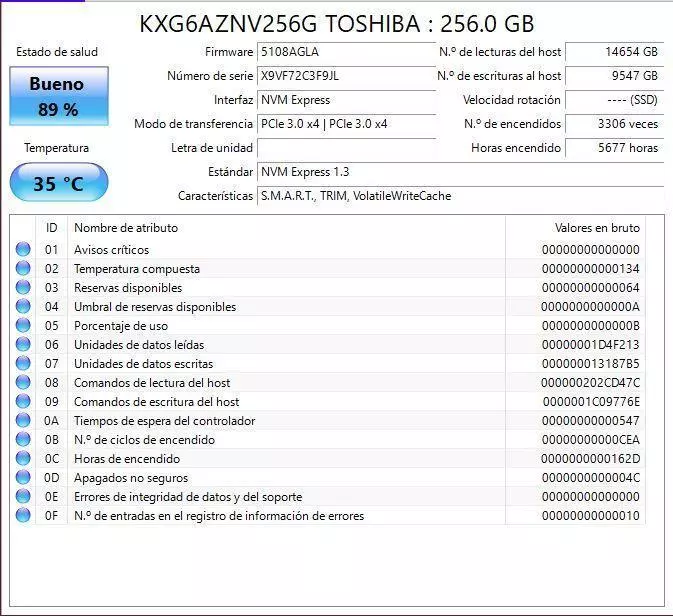This screenshot has width=673, height=616.
Task: Click the status orb for registro de información de errores
Action: 23,515
